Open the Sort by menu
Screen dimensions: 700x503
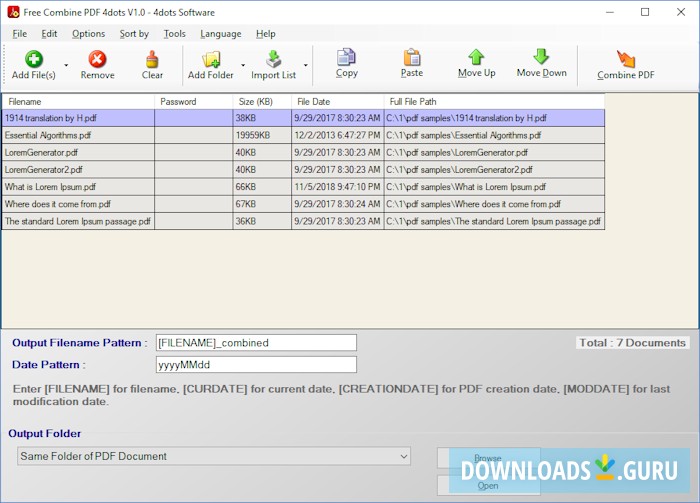[x=134, y=33]
